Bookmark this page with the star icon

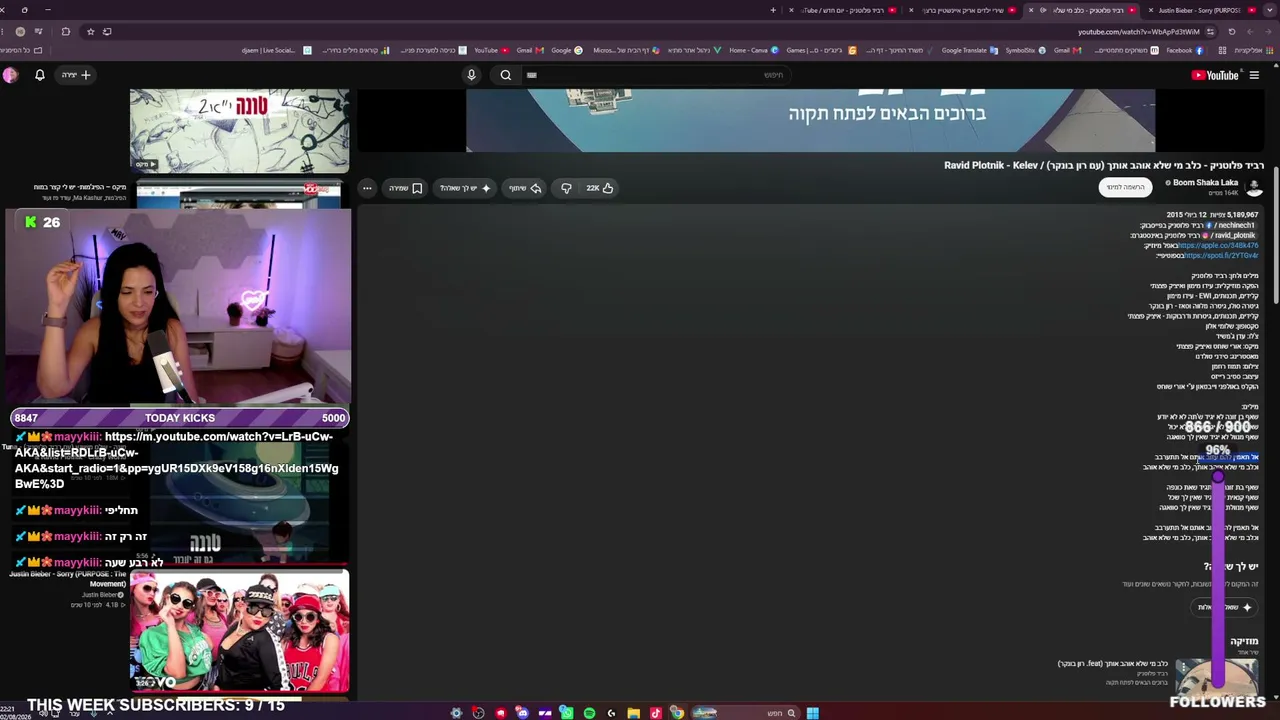pyautogui.click(x=90, y=31)
